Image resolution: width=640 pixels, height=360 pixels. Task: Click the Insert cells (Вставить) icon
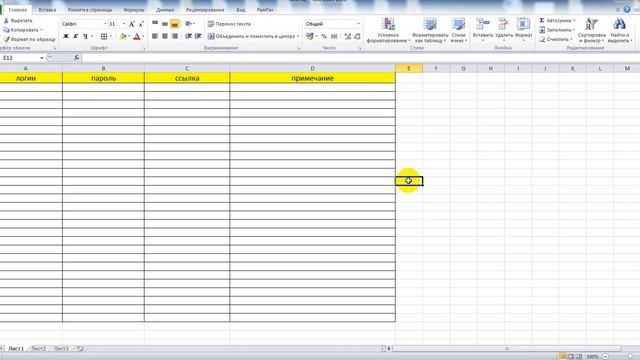(482, 24)
